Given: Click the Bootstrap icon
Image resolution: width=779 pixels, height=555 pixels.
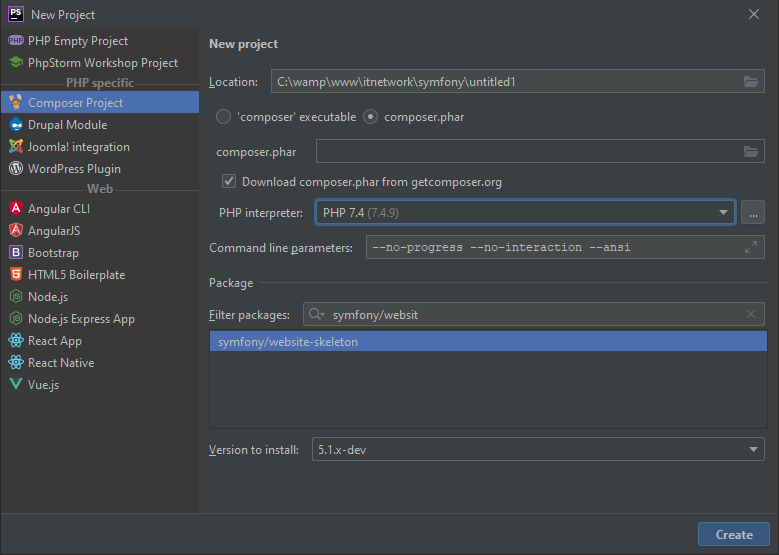Looking at the screenshot, I should (16, 252).
